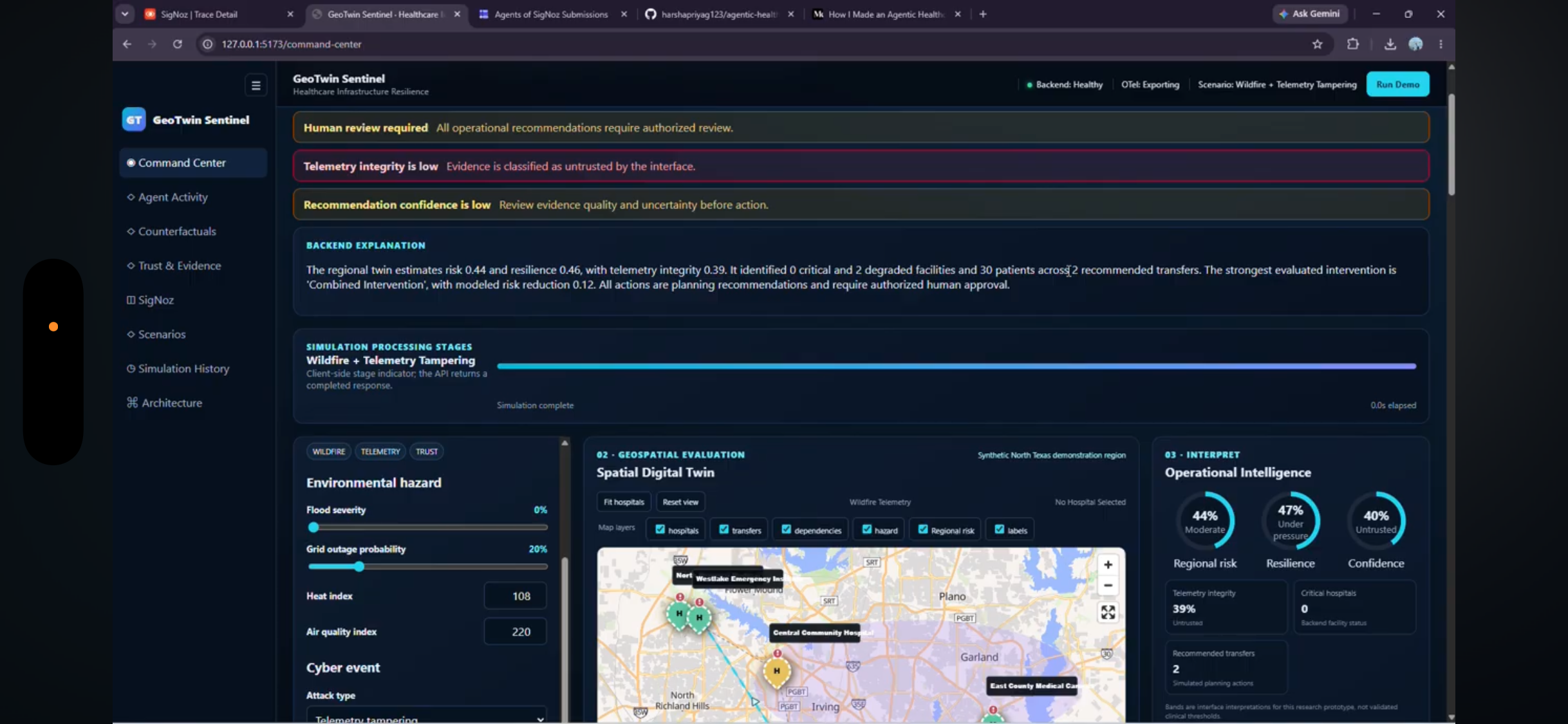The width and height of the screenshot is (1568, 724).
Task: Reload the current page
Action: click(x=177, y=44)
